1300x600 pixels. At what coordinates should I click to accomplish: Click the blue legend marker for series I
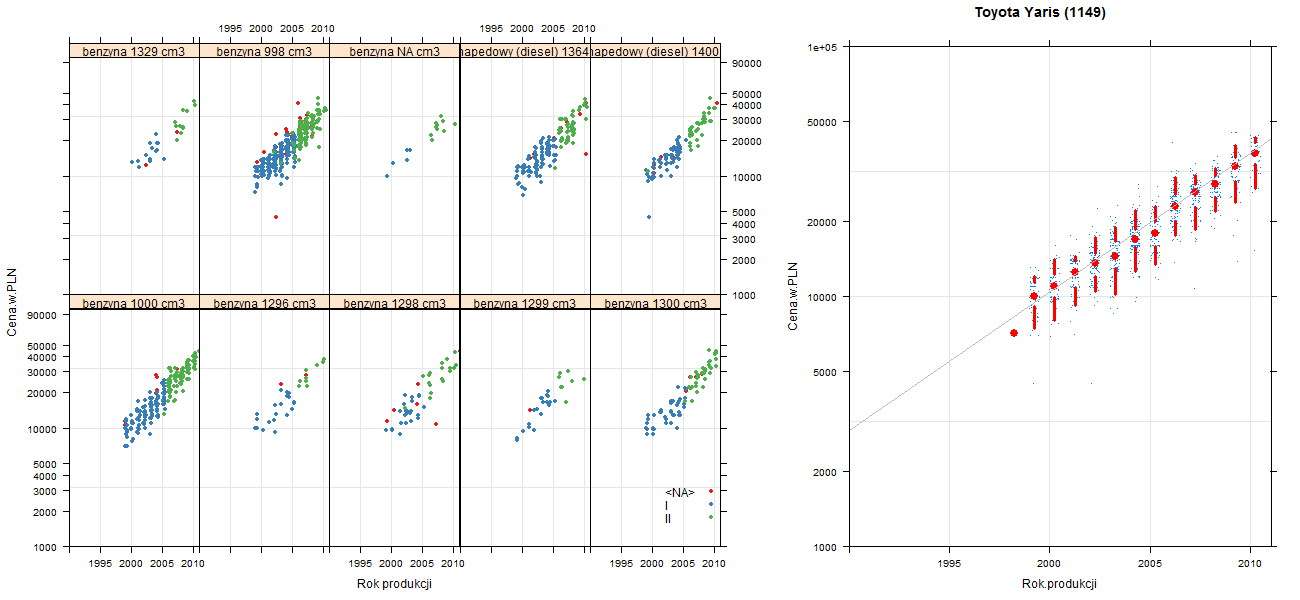(710, 504)
